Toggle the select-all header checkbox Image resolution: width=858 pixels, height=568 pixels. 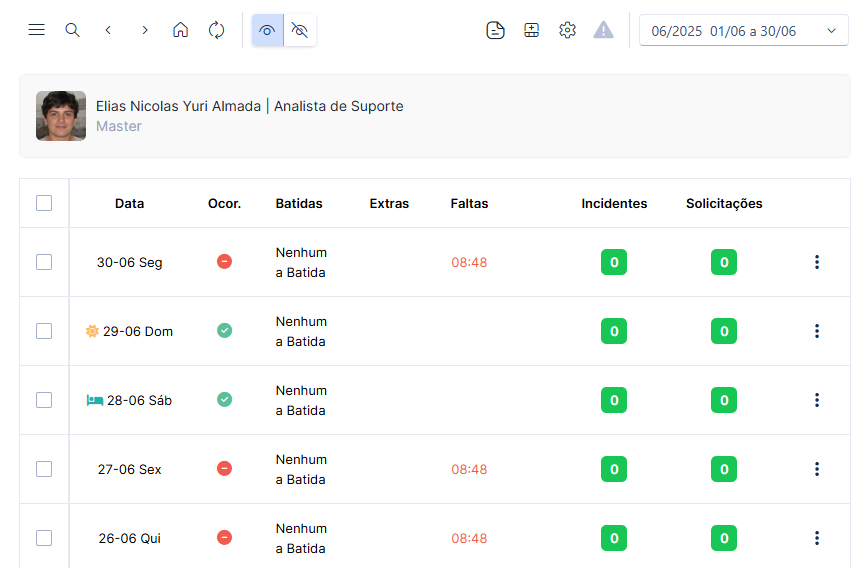click(44, 203)
